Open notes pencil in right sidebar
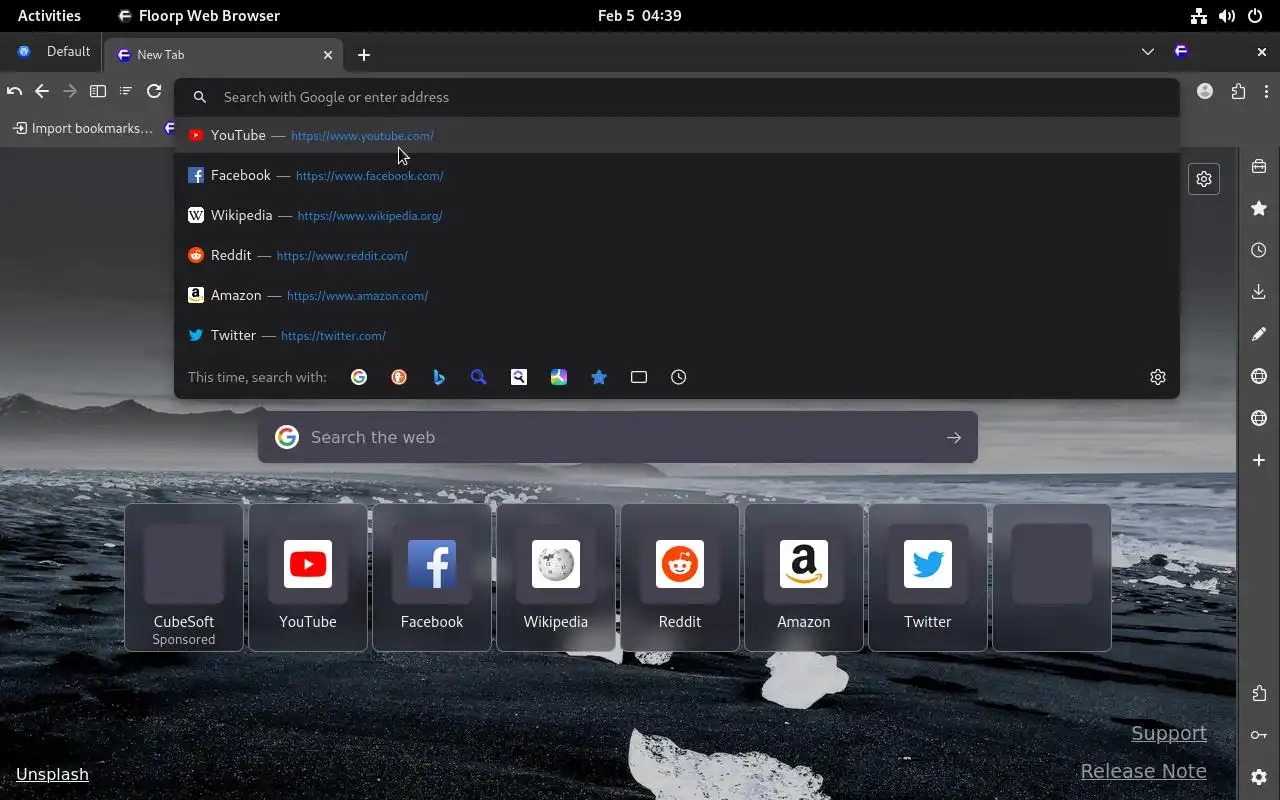Image resolution: width=1280 pixels, height=800 pixels. (x=1259, y=334)
